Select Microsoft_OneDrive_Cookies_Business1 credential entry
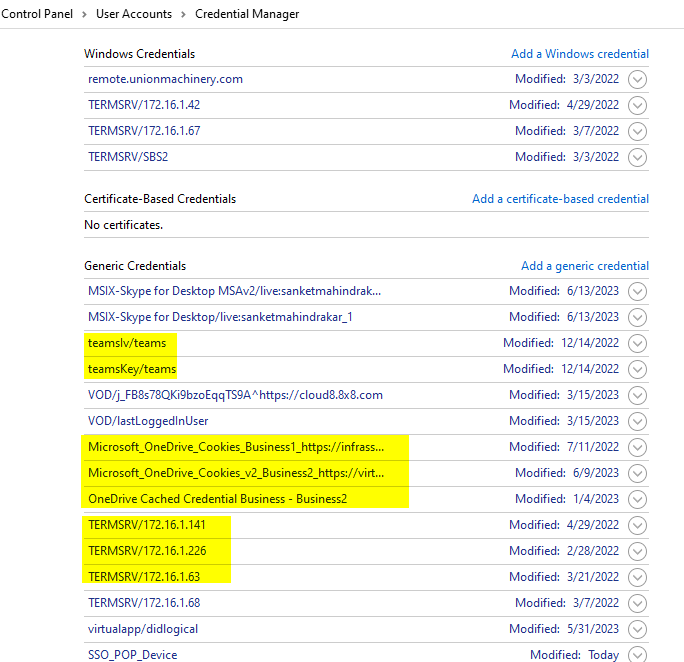 [236, 447]
